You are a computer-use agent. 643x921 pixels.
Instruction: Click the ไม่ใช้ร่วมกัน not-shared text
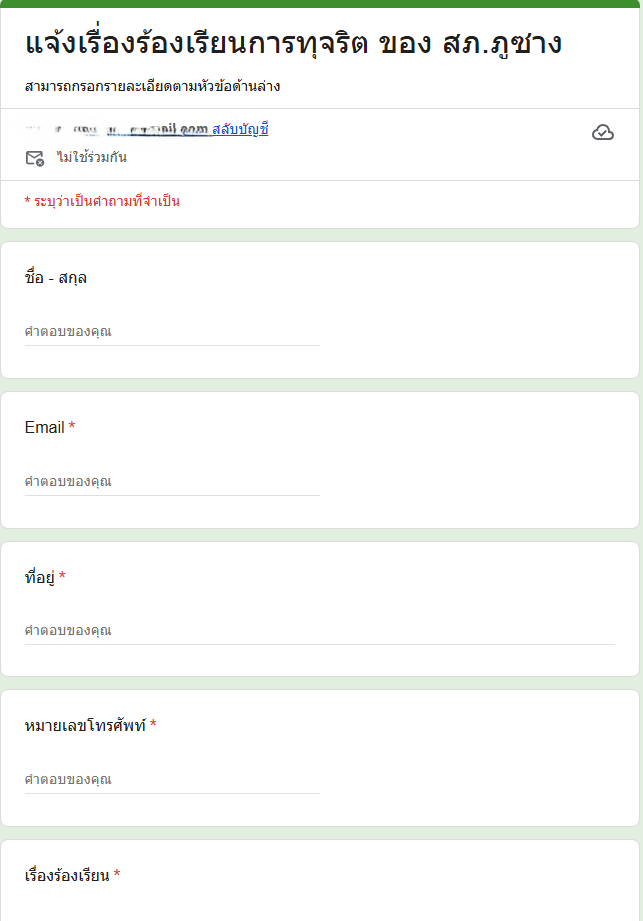[x=92, y=157]
